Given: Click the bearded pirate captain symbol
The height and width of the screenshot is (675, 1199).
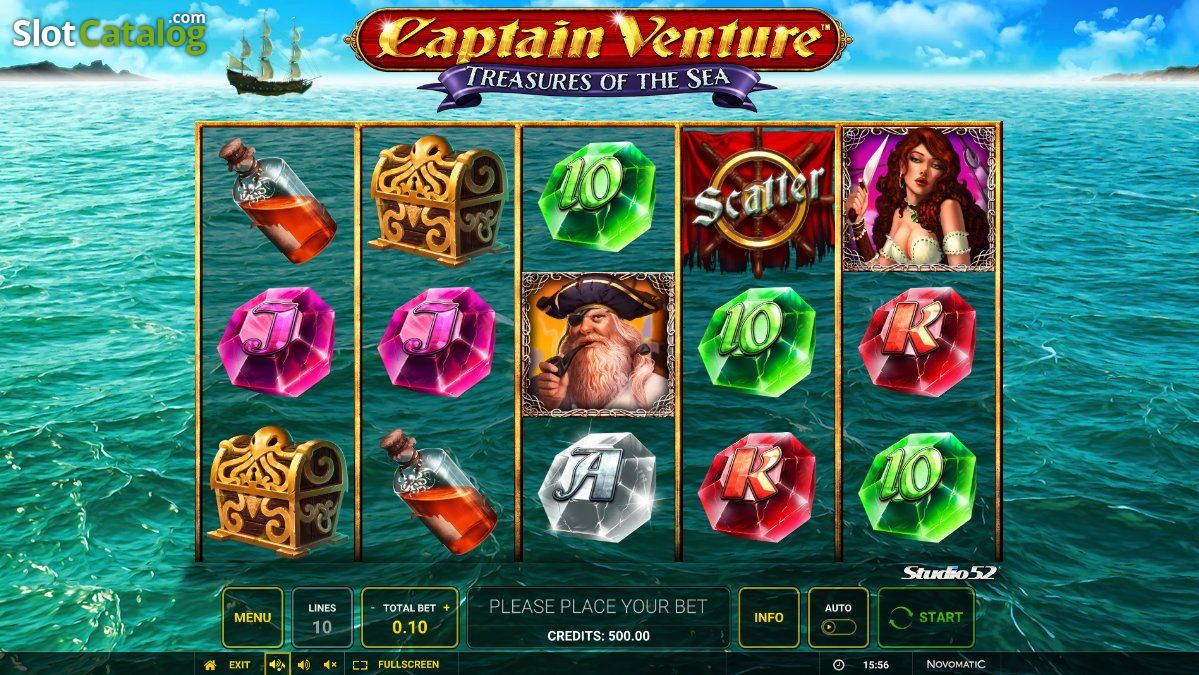Looking at the screenshot, I should point(598,344).
